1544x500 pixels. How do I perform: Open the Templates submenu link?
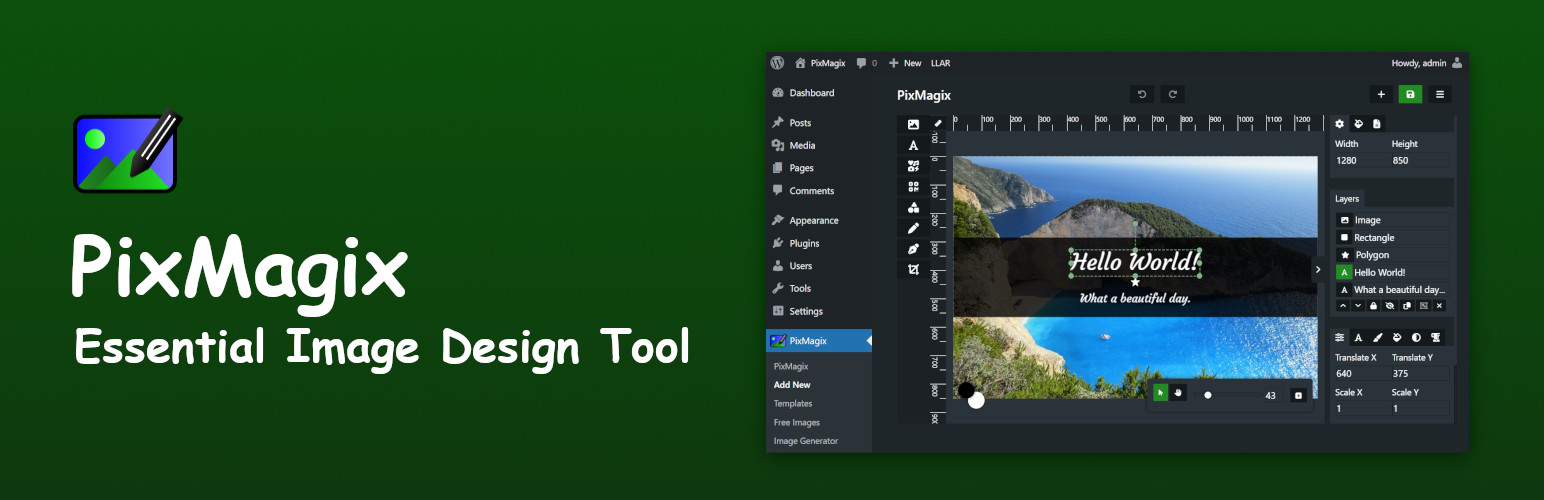793,403
